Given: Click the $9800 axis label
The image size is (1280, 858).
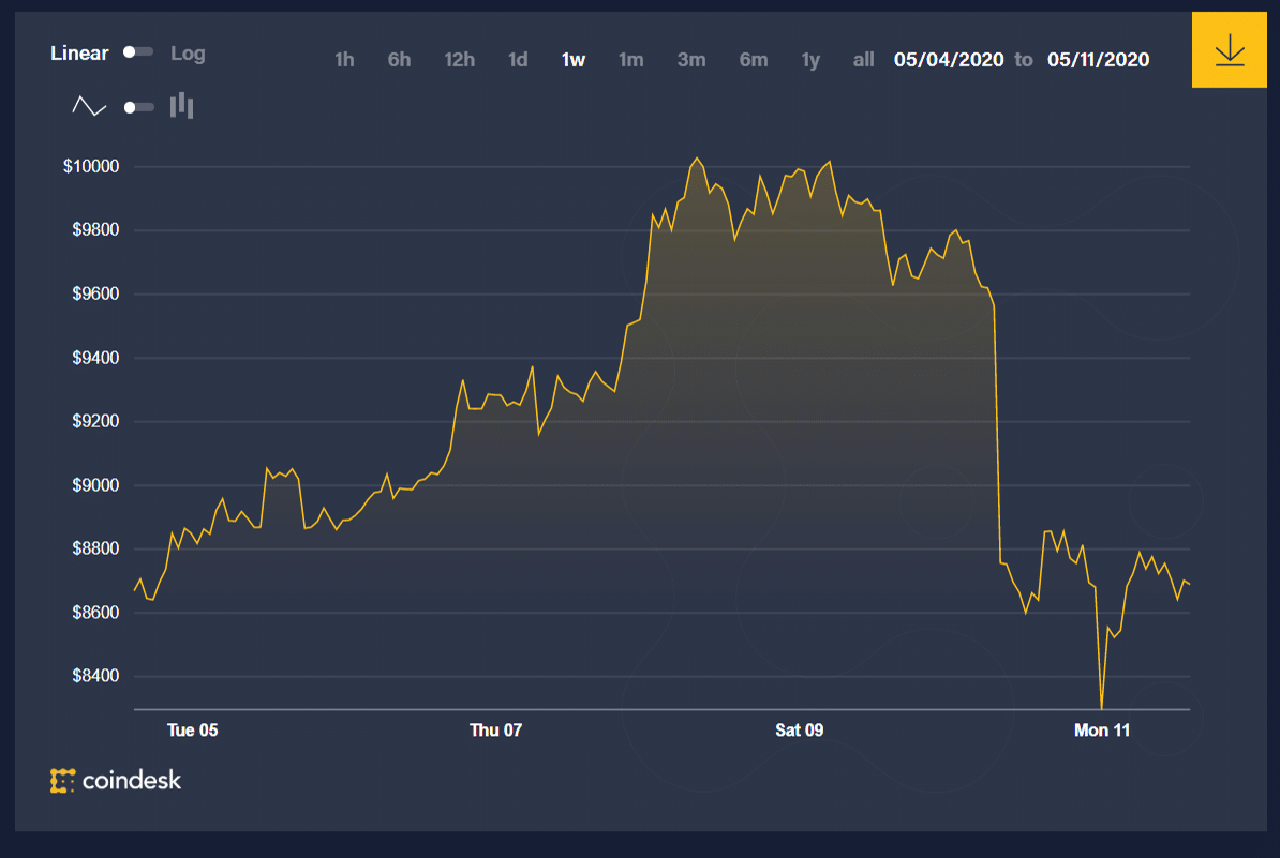Looking at the screenshot, I should pyautogui.click(x=95, y=230).
